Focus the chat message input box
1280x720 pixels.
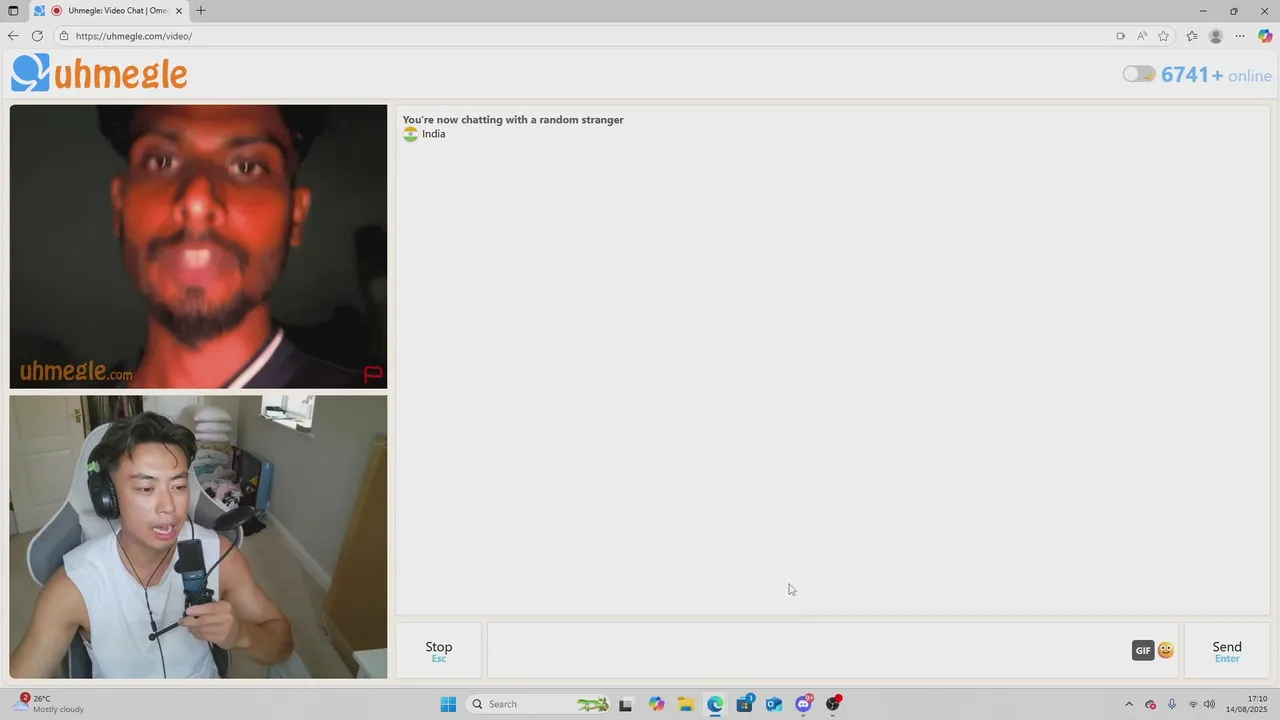pyautogui.click(x=808, y=651)
